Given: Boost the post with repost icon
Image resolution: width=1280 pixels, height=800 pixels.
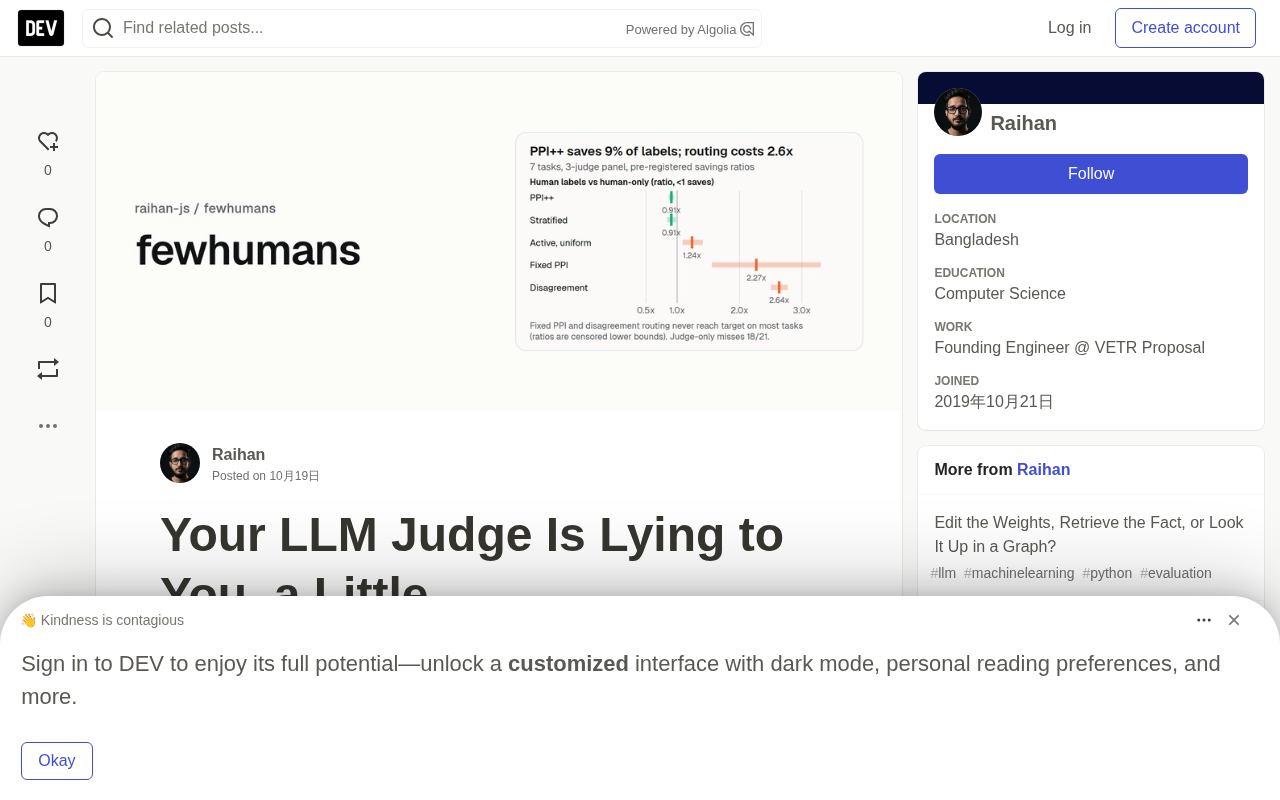Looking at the screenshot, I should click(48, 369).
